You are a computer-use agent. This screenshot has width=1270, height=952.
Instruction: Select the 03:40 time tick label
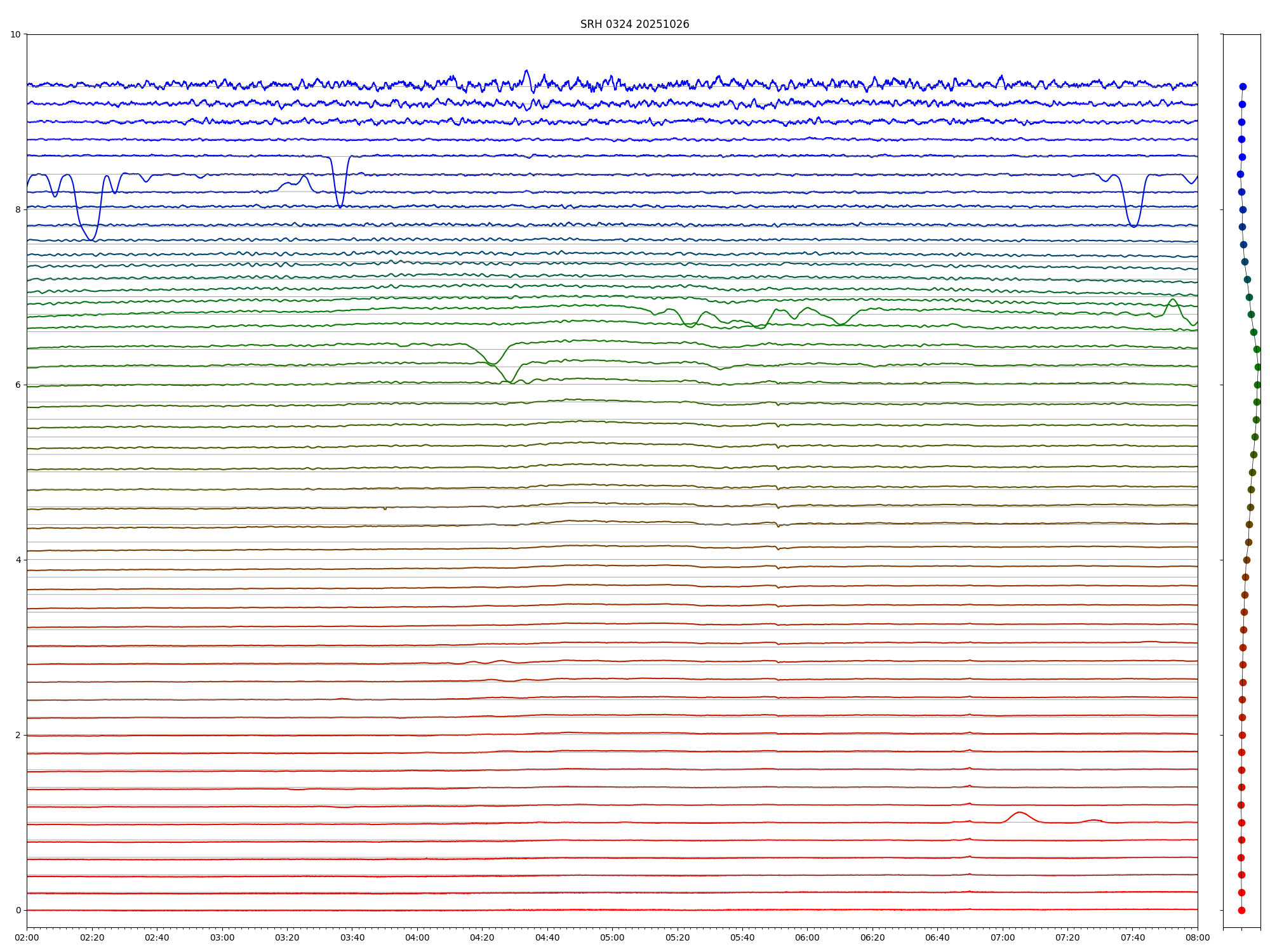coord(352,937)
